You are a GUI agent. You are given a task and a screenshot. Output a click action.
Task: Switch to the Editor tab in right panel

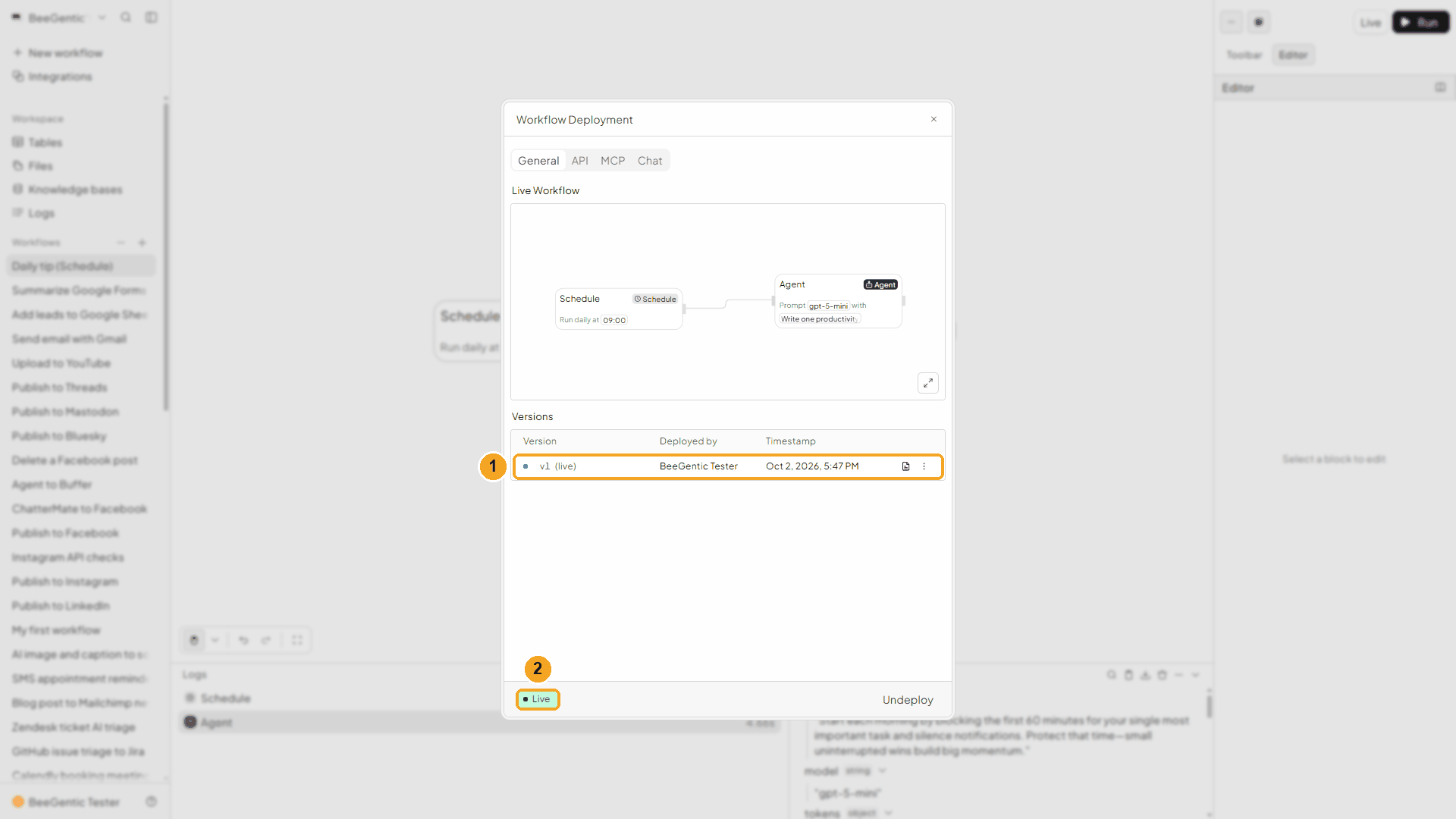(x=1293, y=55)
